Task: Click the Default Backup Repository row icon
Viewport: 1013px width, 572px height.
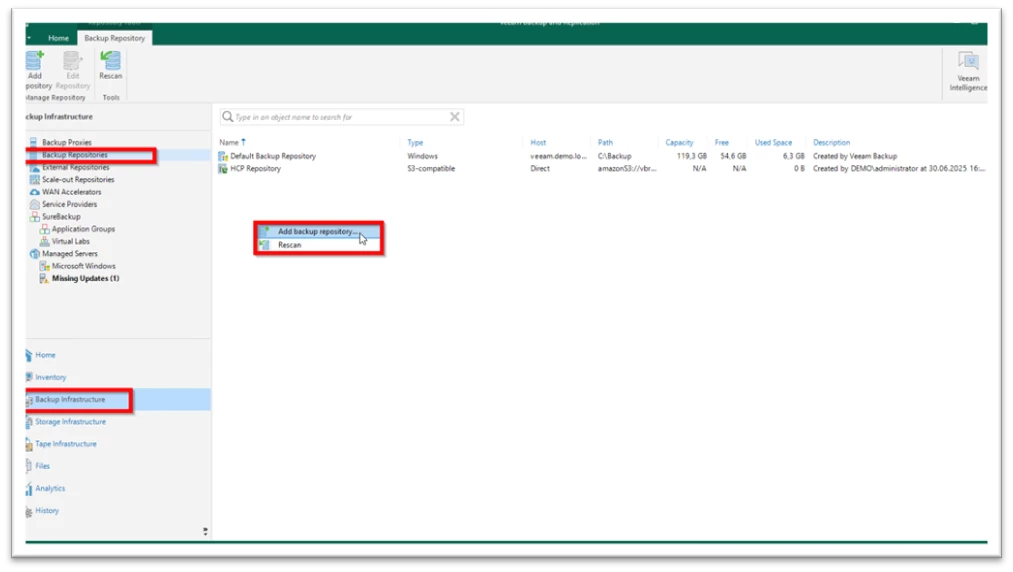Action: [223, 156]
